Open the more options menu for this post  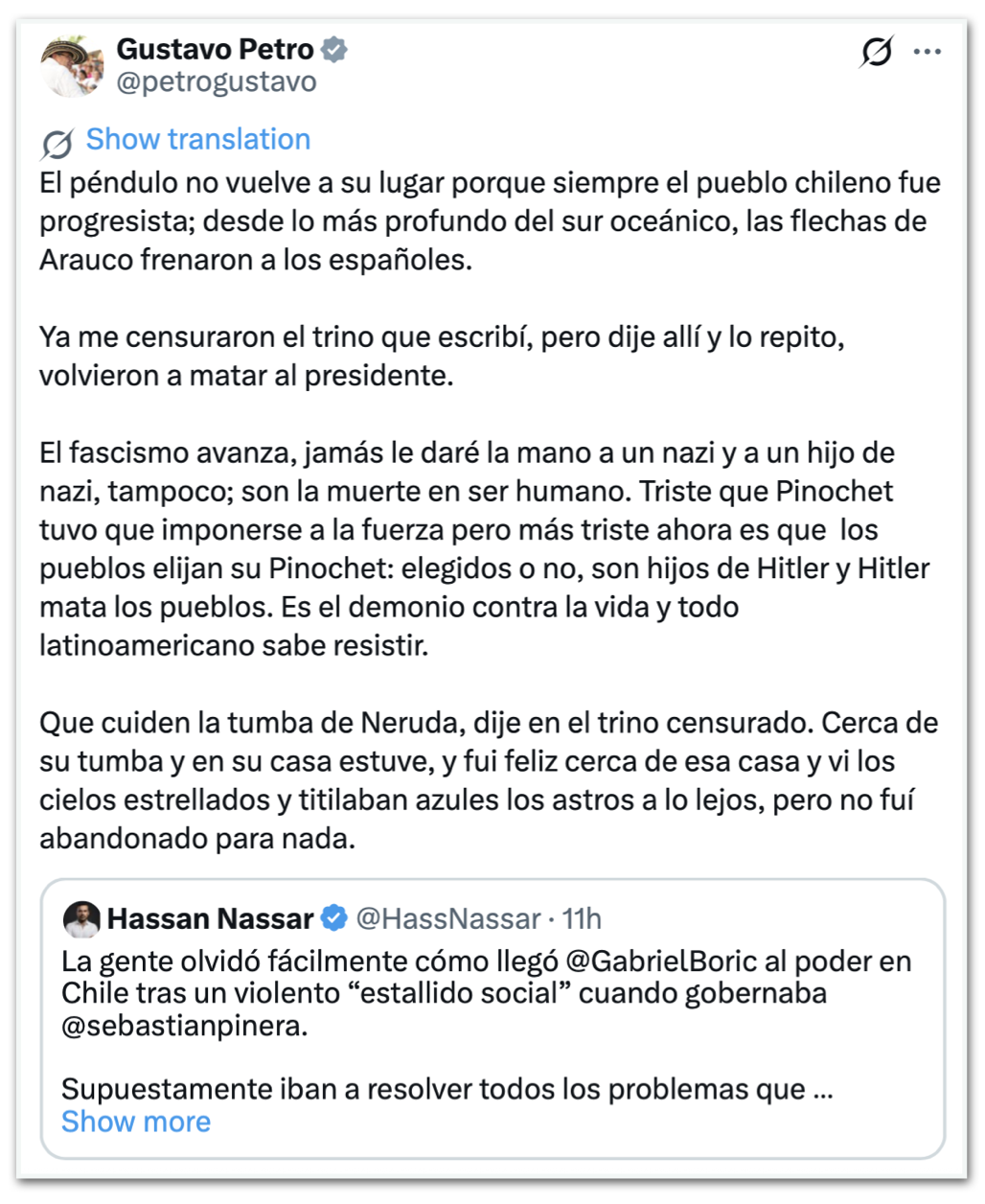(927, 52)
